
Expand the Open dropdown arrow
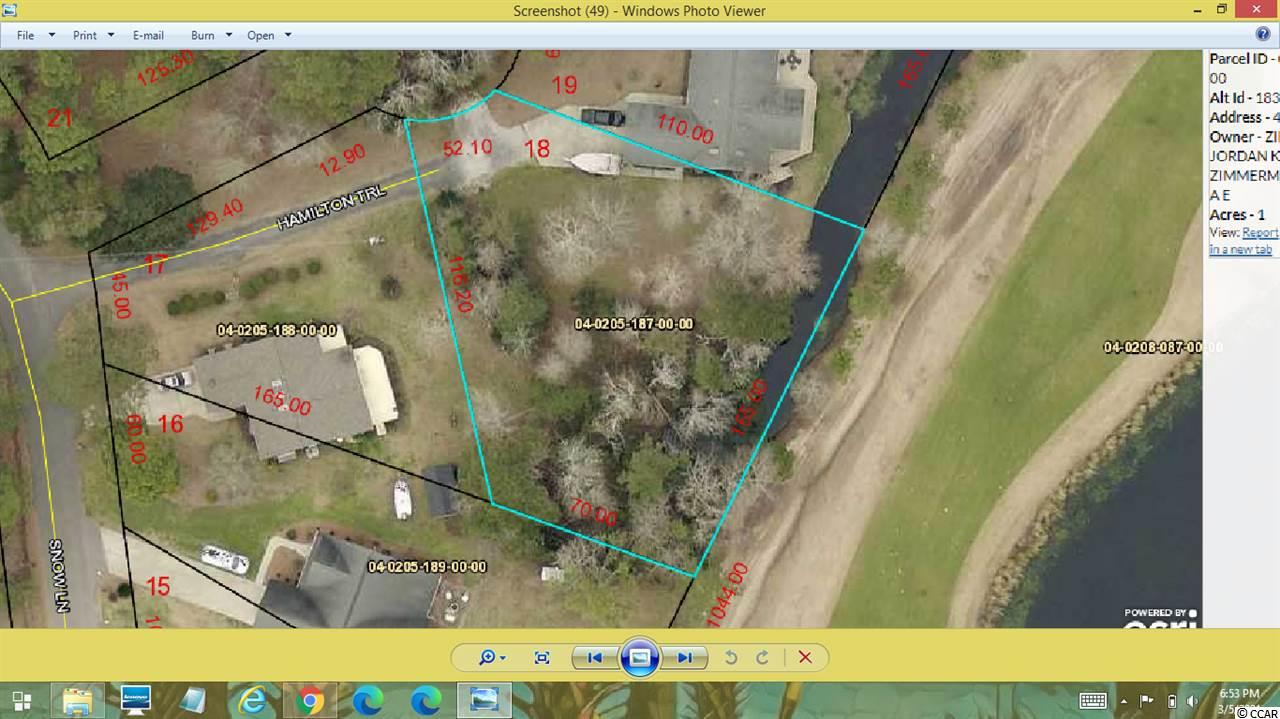[x=288, y=35]
